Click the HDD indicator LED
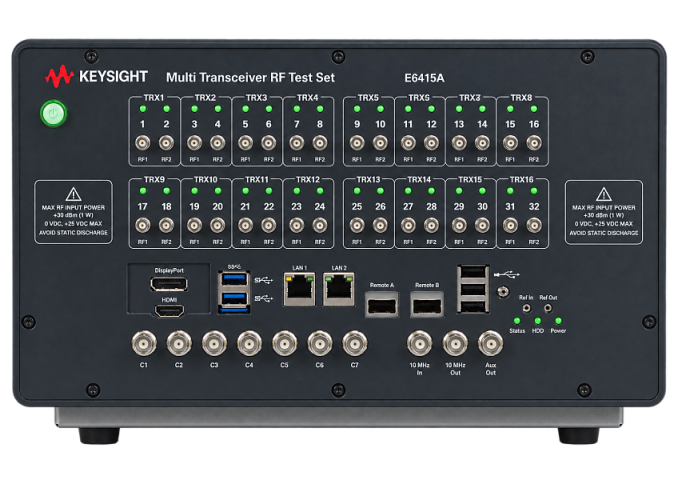678x480 pixels. coord(537,321)
